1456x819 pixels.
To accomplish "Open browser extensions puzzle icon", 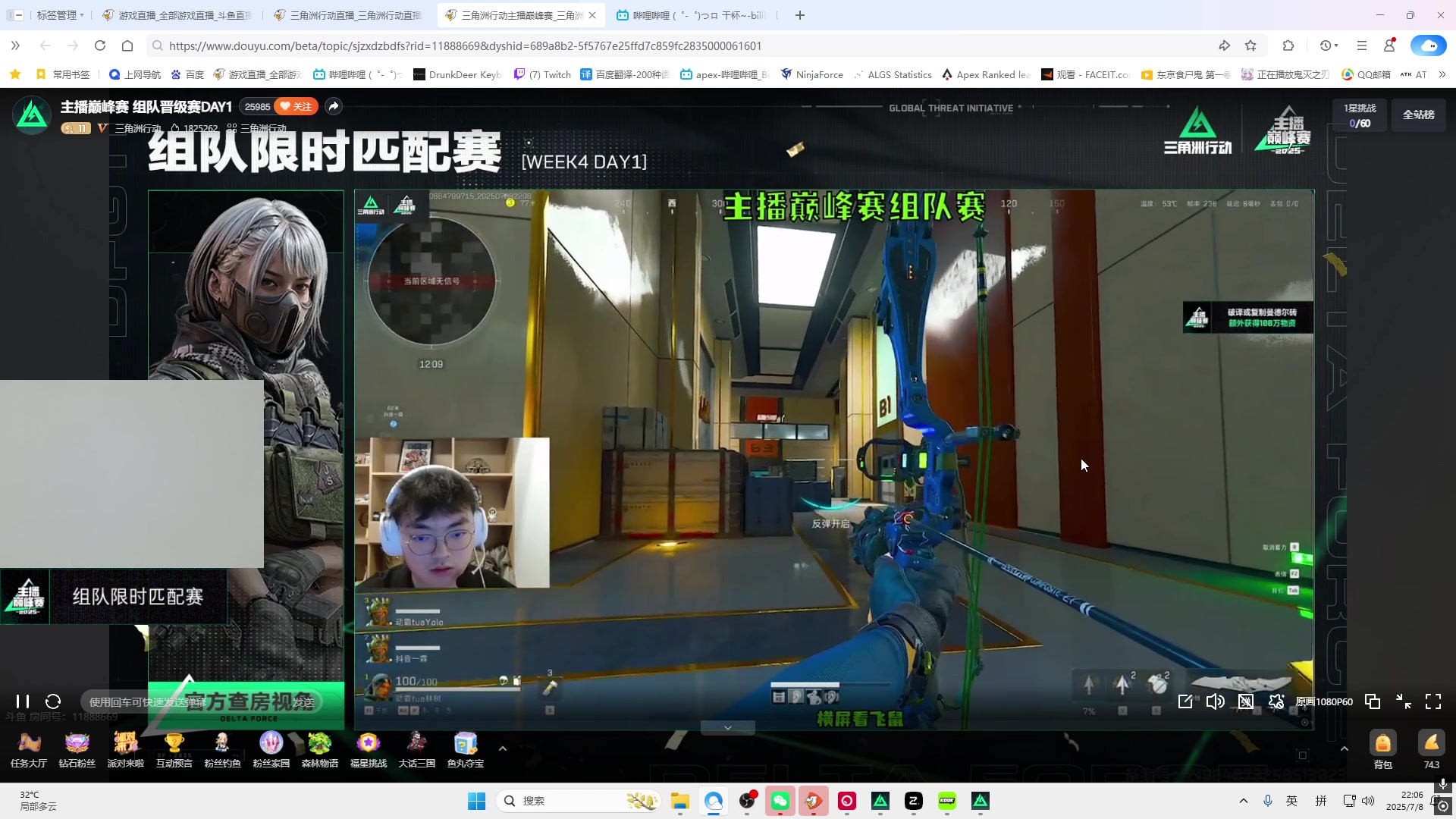I will point(1288,45).
